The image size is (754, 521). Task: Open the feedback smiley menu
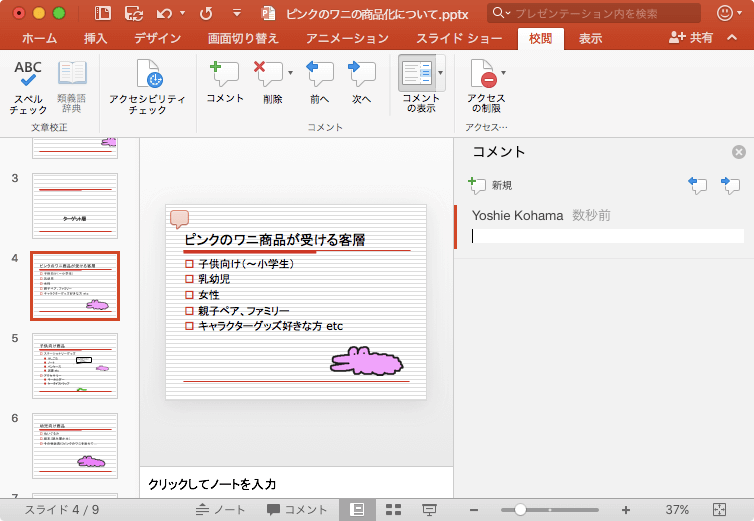tap(729, 13)
